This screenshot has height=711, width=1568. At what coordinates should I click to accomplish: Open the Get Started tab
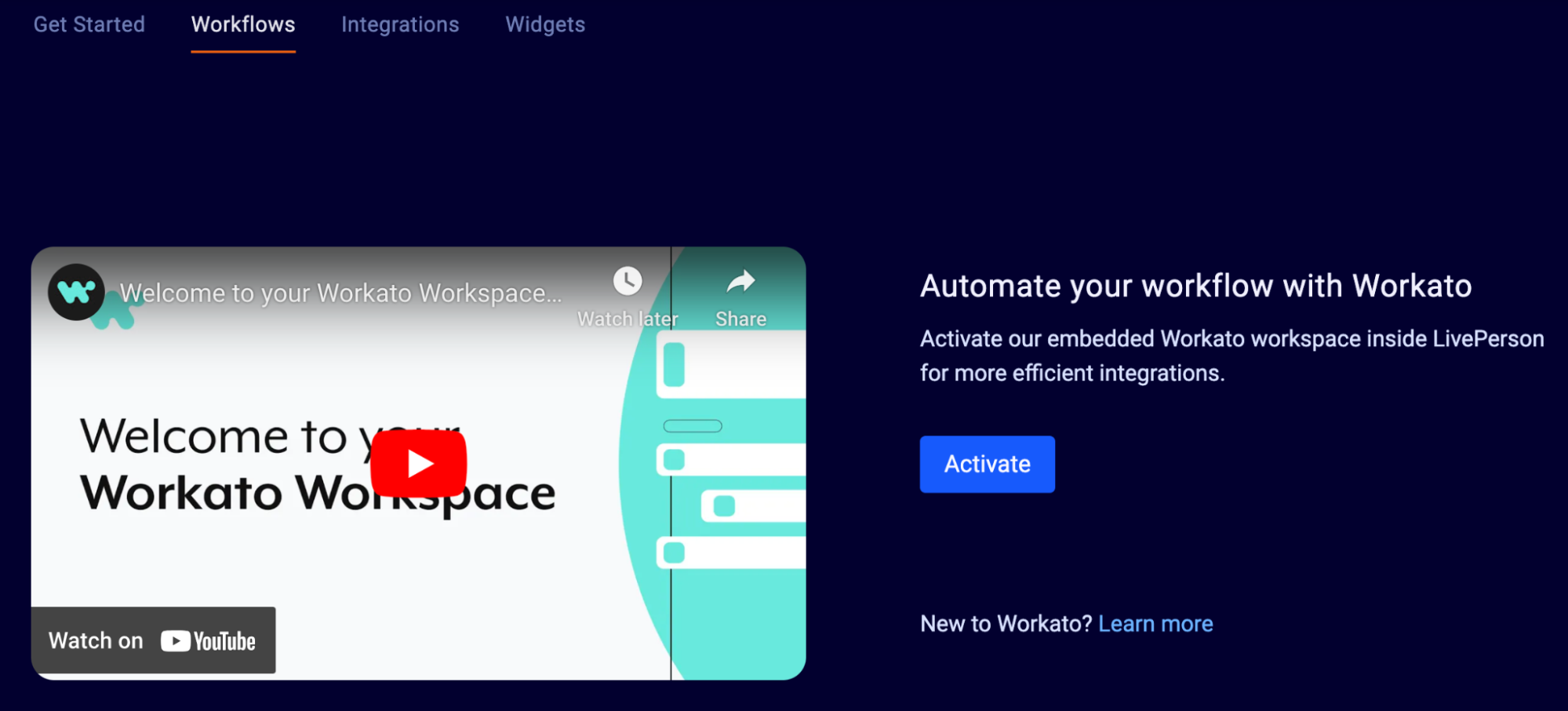click(89, 24)
